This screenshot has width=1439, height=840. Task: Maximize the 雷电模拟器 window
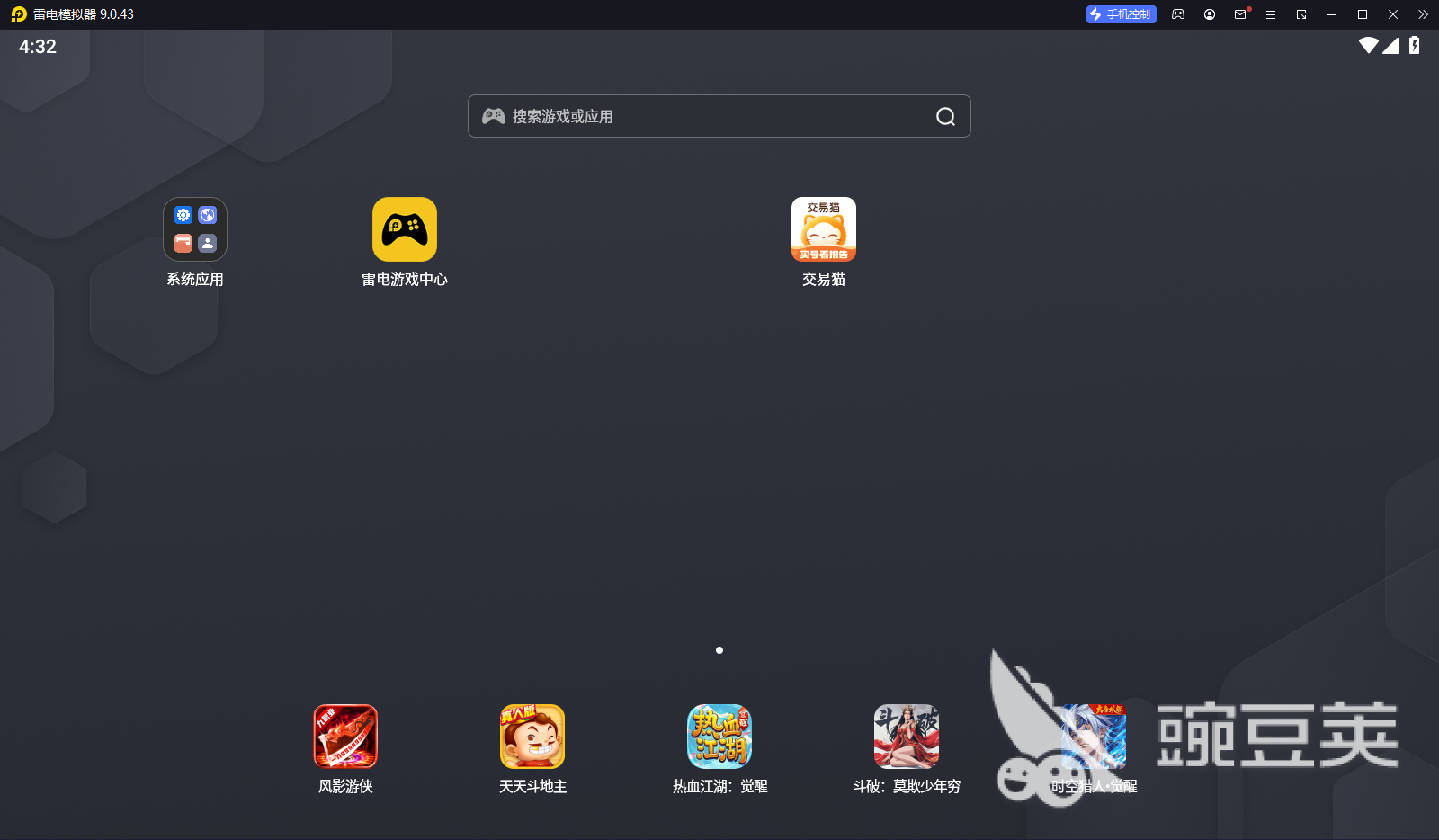[1363, 14]
